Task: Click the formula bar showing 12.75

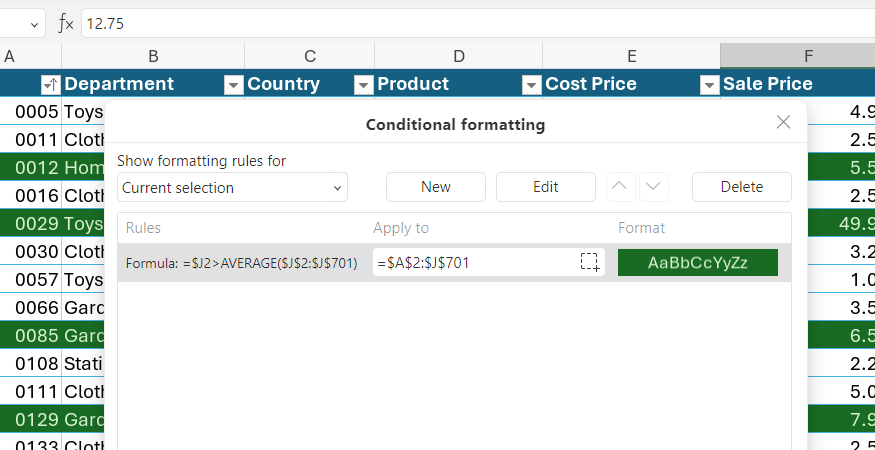Action: pyautogui.click(x=478, y=23)
